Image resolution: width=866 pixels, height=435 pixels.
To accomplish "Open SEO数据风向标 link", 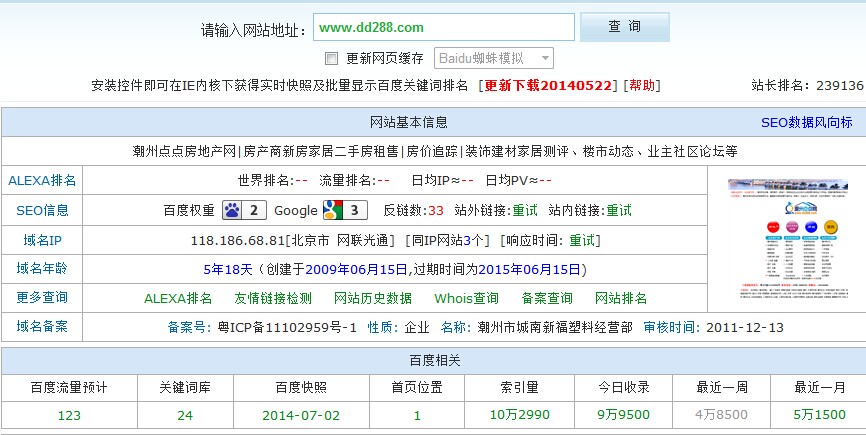I will [806, 123].
